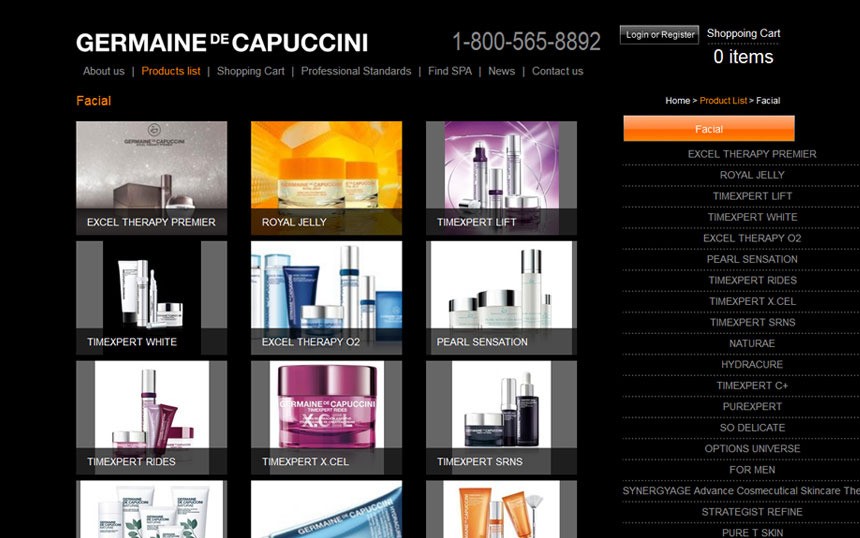The height and width of the screenshot is (538, 860).
Task: Select TIMEXPERT C+ in the sidebar list
Action: [752, 386]
